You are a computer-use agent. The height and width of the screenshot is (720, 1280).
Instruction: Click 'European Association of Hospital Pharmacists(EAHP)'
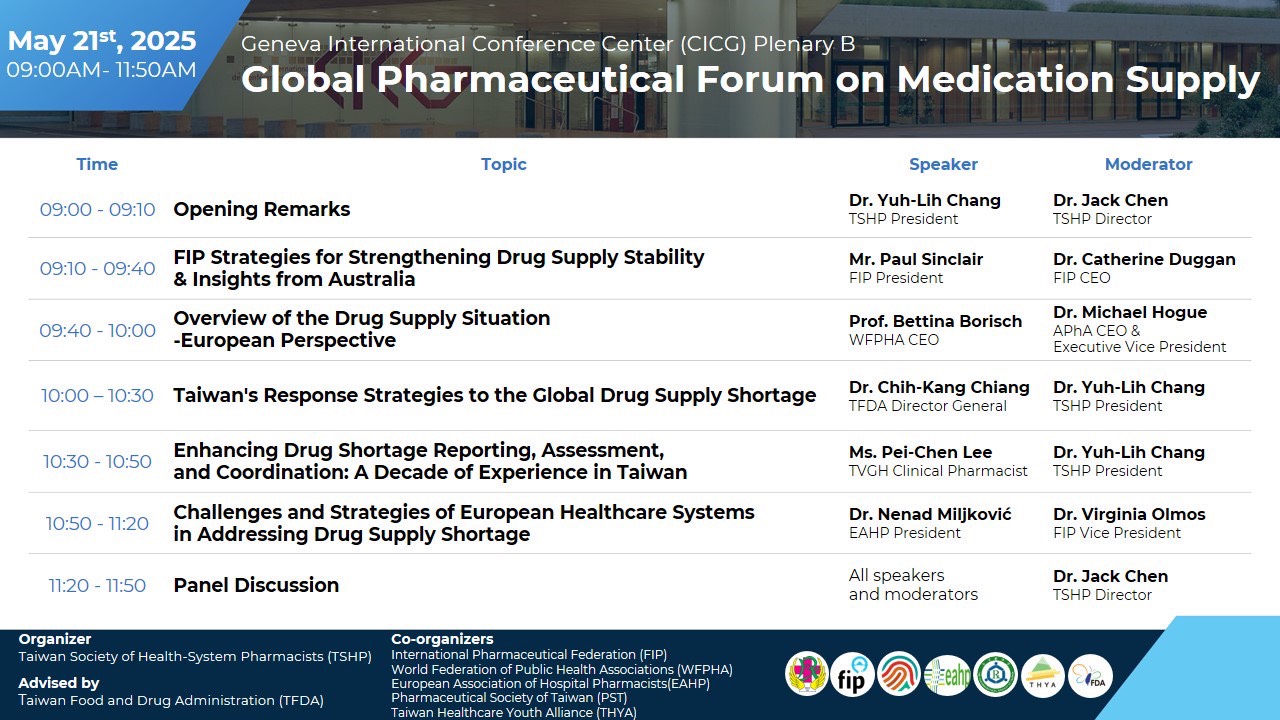pyautogui.click(x=551, y=684)
